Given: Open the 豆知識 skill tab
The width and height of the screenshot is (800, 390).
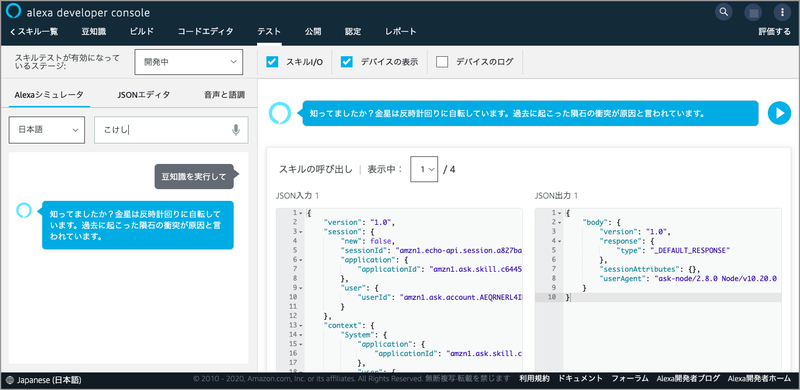Looking at the screenshot, I should 94,32.
